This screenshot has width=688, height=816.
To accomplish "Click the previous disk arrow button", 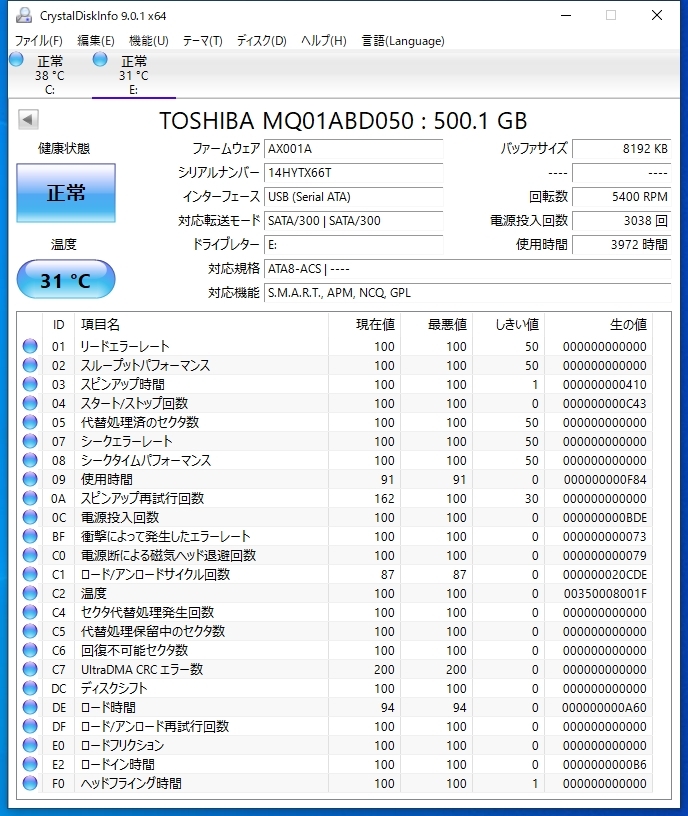I will 28,120.
